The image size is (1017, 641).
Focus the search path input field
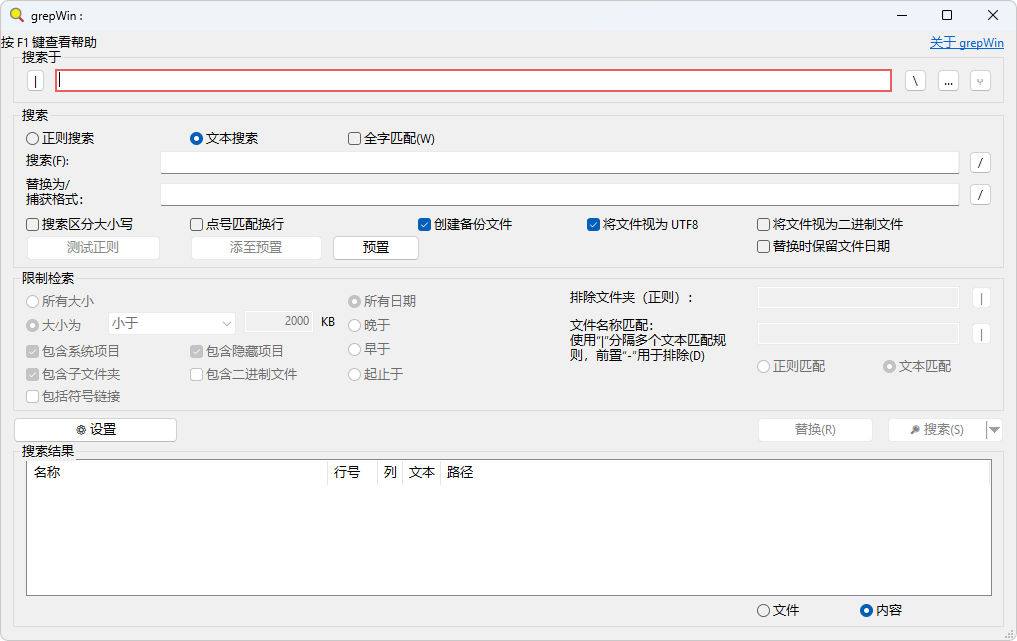tap(473, 80)
